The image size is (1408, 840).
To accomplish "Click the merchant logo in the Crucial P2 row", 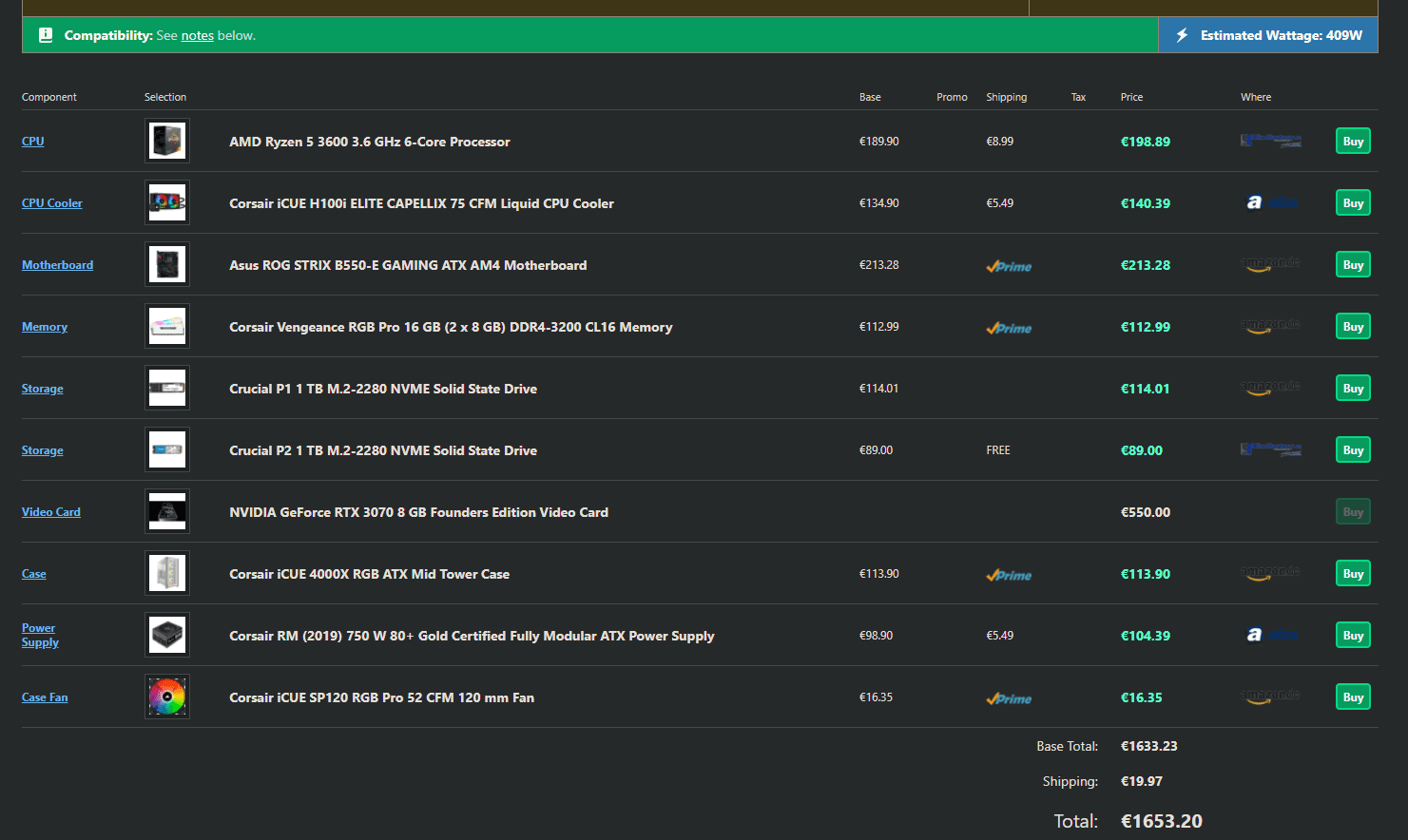I will 1270,449.
